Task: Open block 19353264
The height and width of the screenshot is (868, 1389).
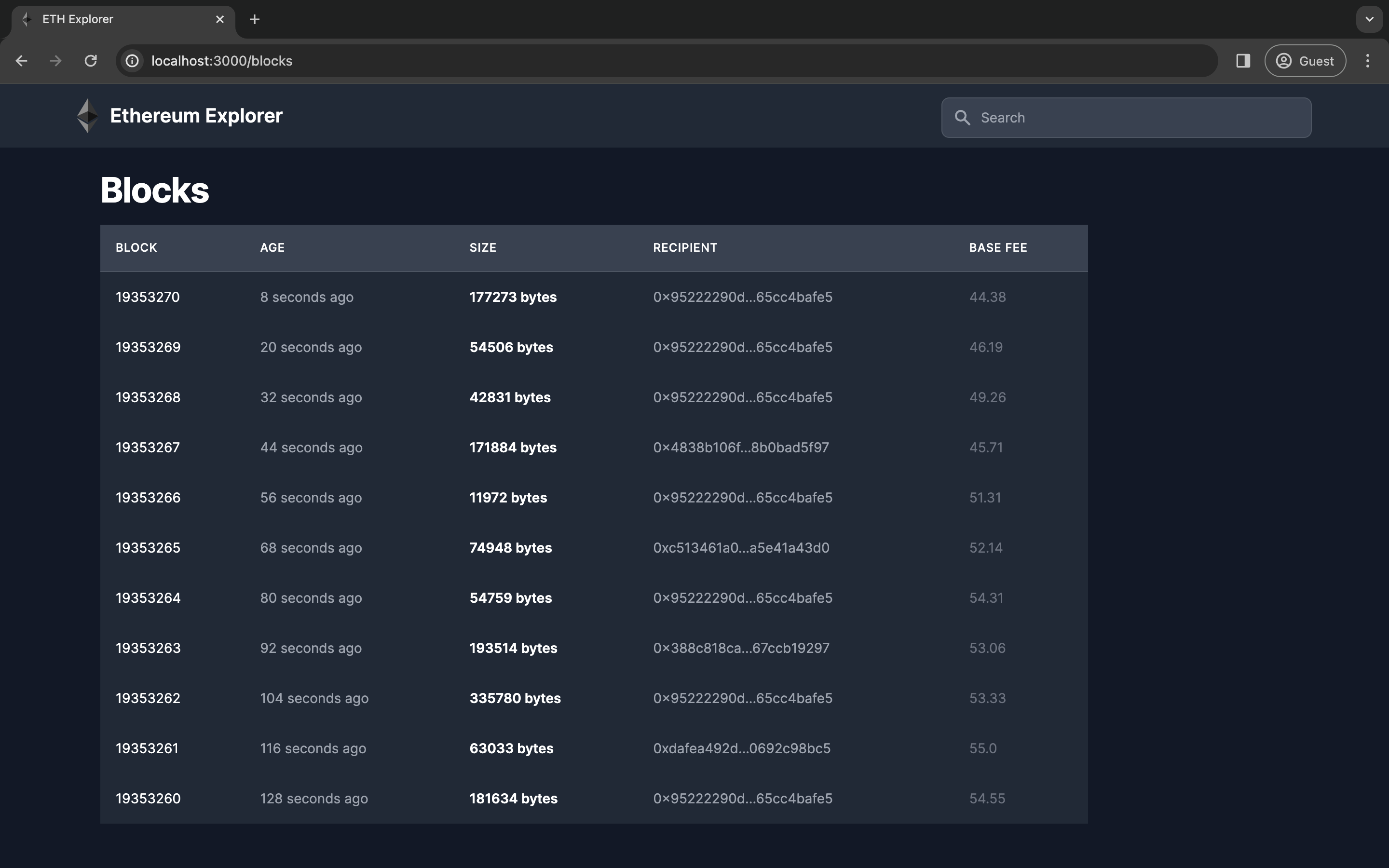Action: point(148,597)
